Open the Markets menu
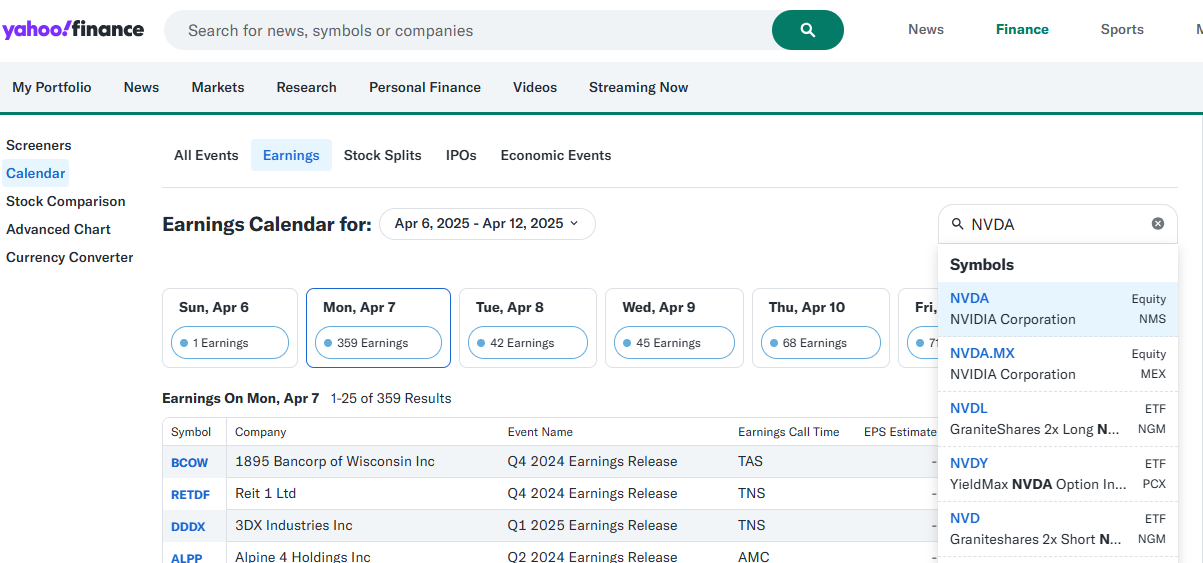This screenshot has width=1203, height=563. [218, 87]
